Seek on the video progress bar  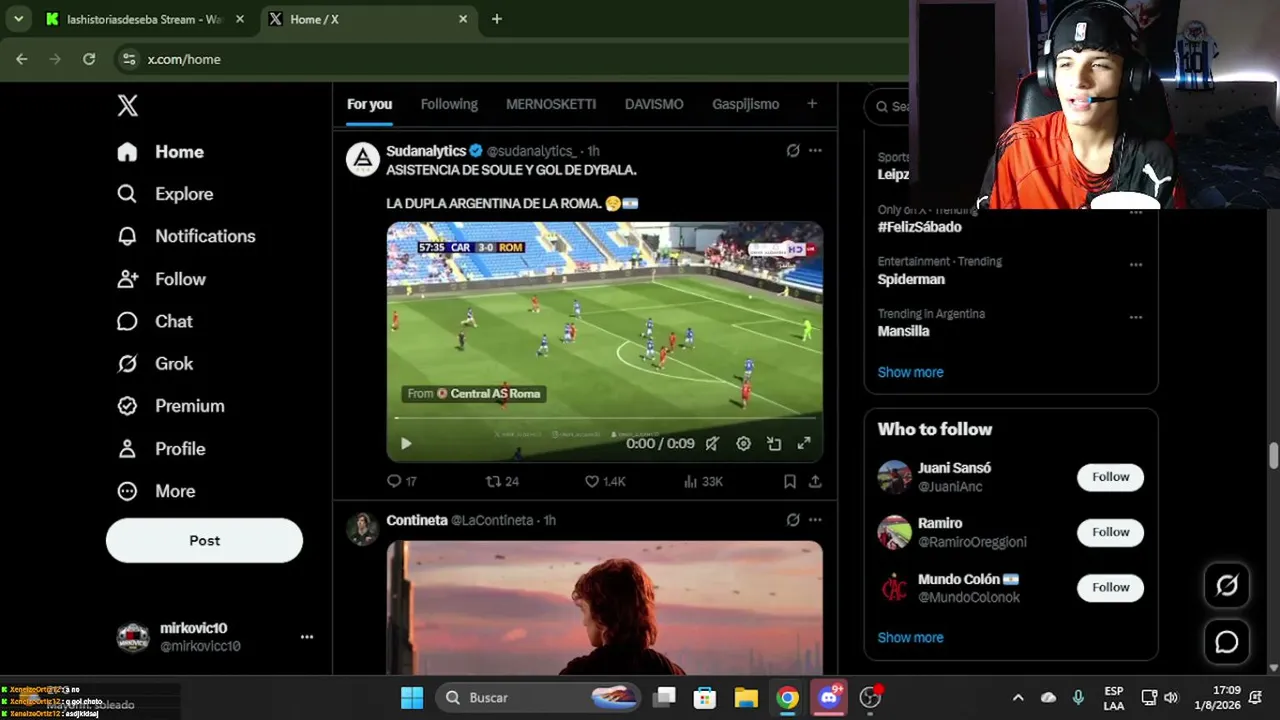click(605, 418)
